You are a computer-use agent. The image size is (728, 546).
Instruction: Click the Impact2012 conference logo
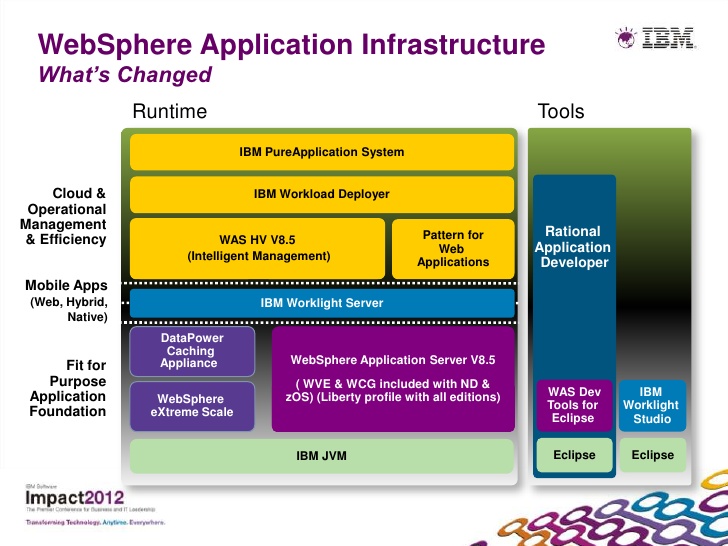[x=75, y=498]
